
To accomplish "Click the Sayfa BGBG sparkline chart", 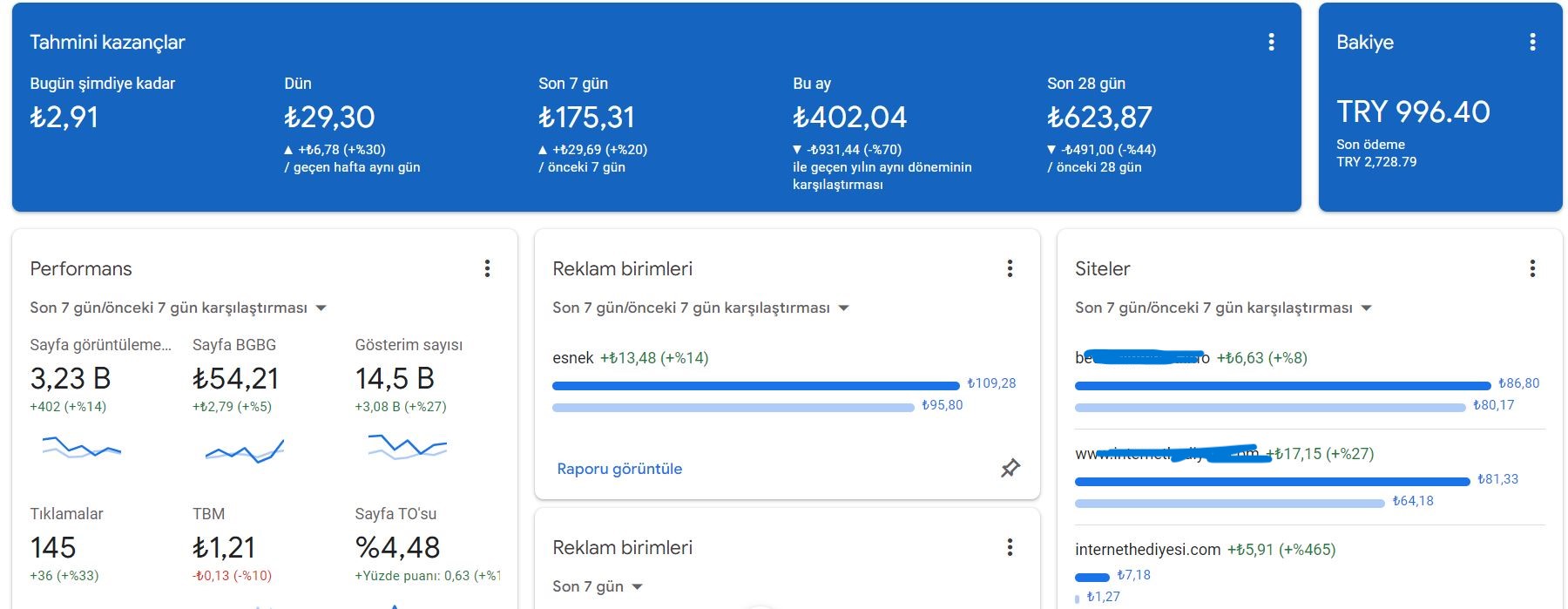I will click(x=245, y=450).
